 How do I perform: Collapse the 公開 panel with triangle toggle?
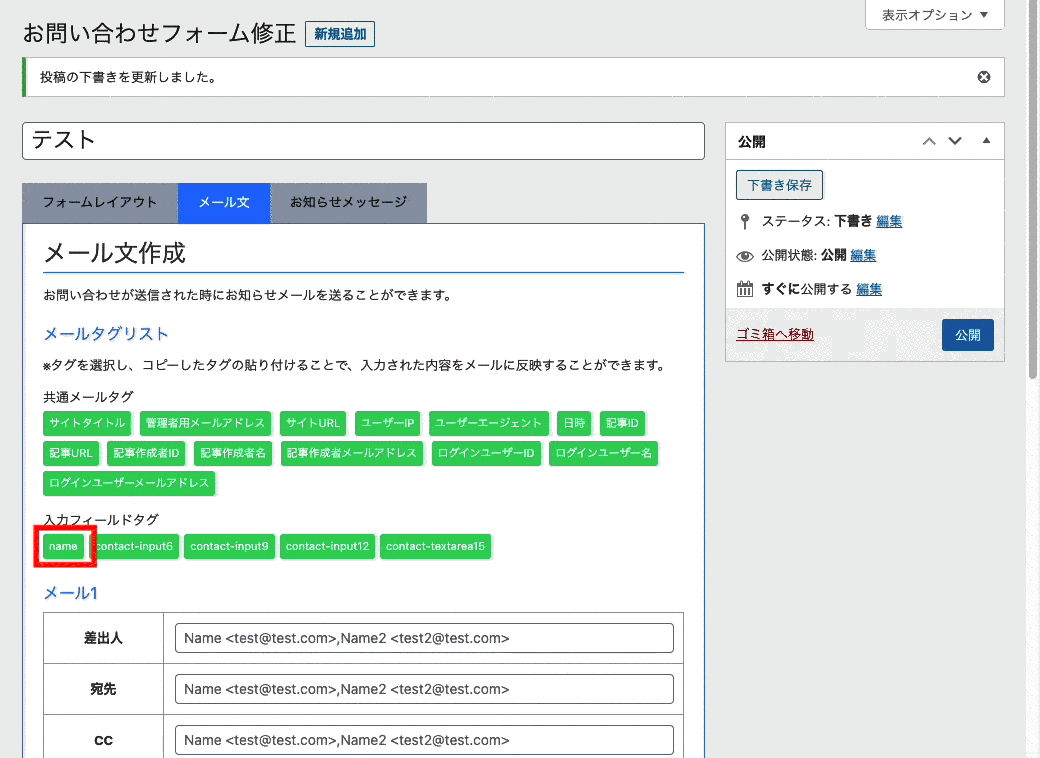(x=986, y=142)
